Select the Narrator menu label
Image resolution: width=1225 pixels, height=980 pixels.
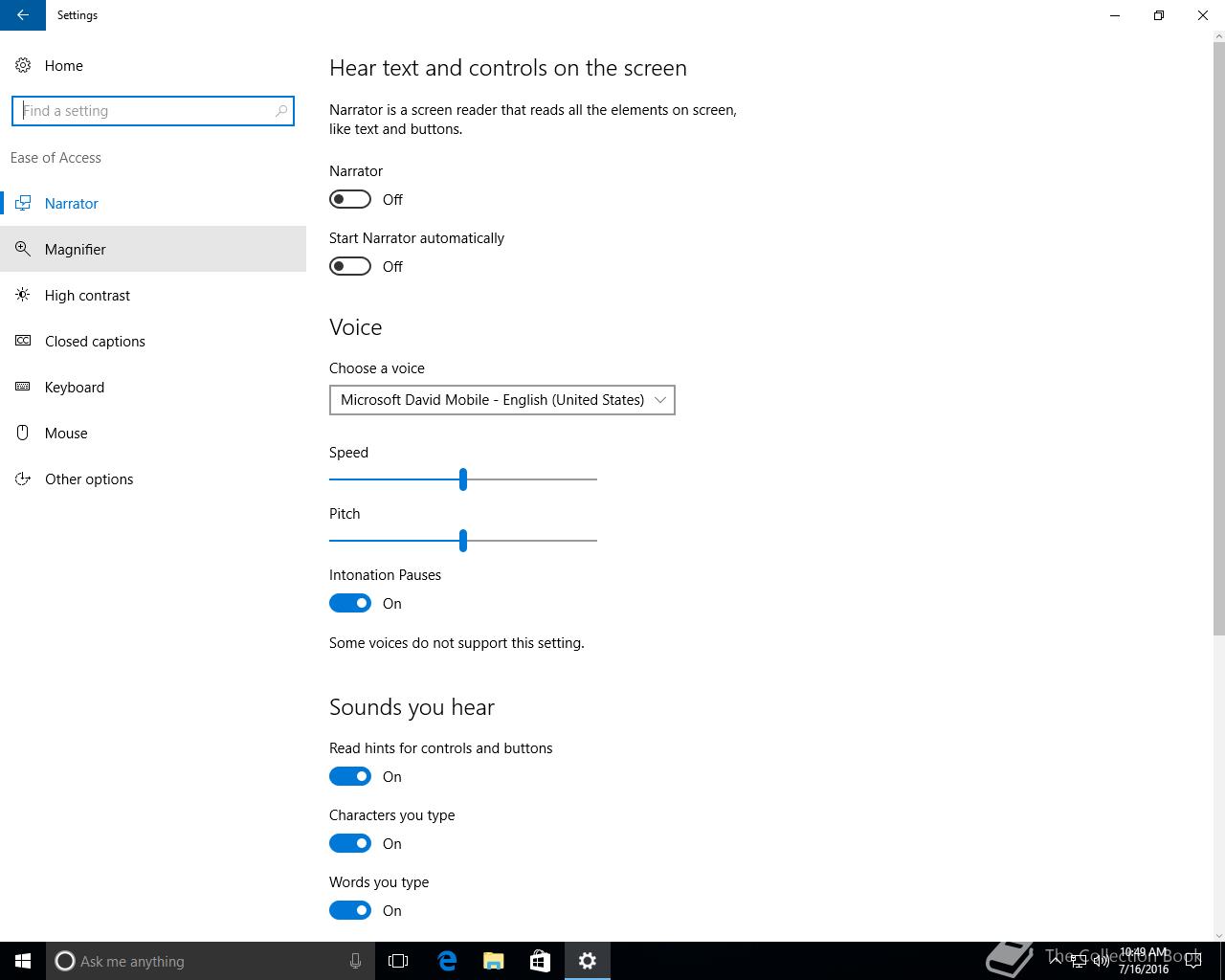coord(72,203)
